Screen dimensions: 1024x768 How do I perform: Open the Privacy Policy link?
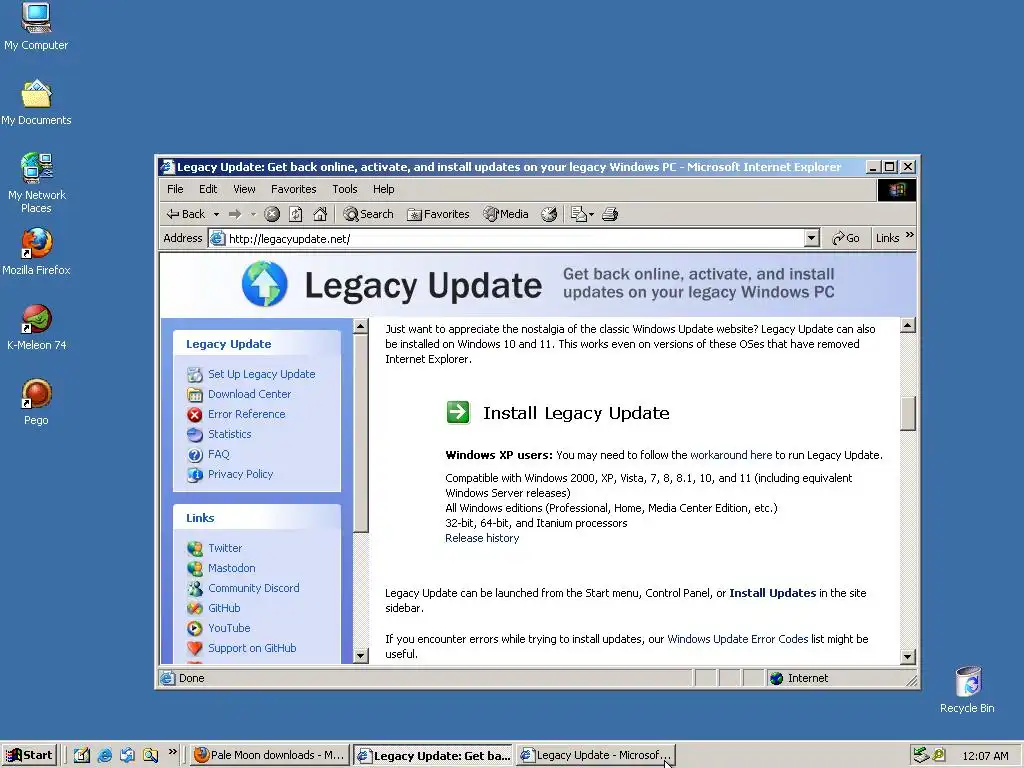coord(240,474)
